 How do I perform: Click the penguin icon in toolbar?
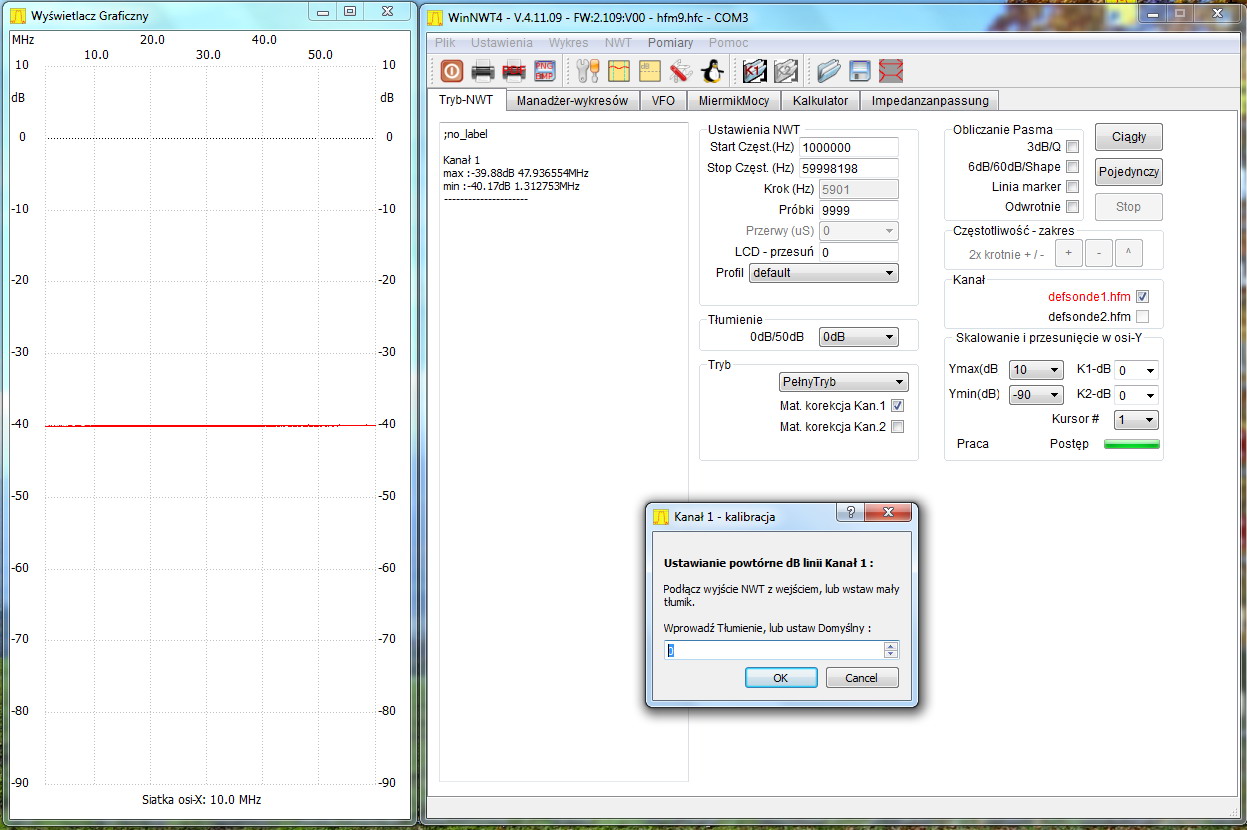tap(712, 71)
